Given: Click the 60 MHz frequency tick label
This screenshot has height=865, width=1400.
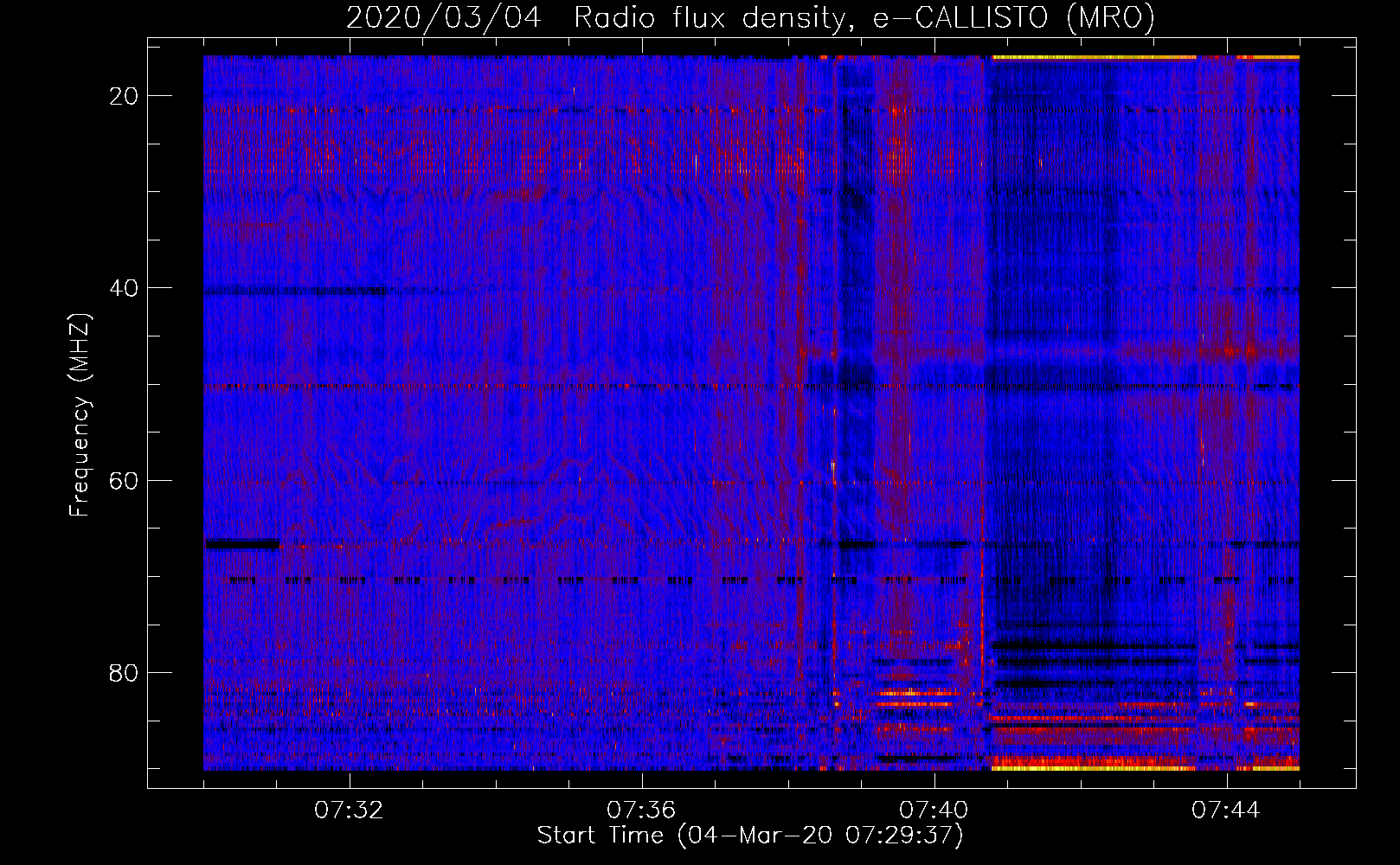Looking at the screenshot, I should click(124, 480).
